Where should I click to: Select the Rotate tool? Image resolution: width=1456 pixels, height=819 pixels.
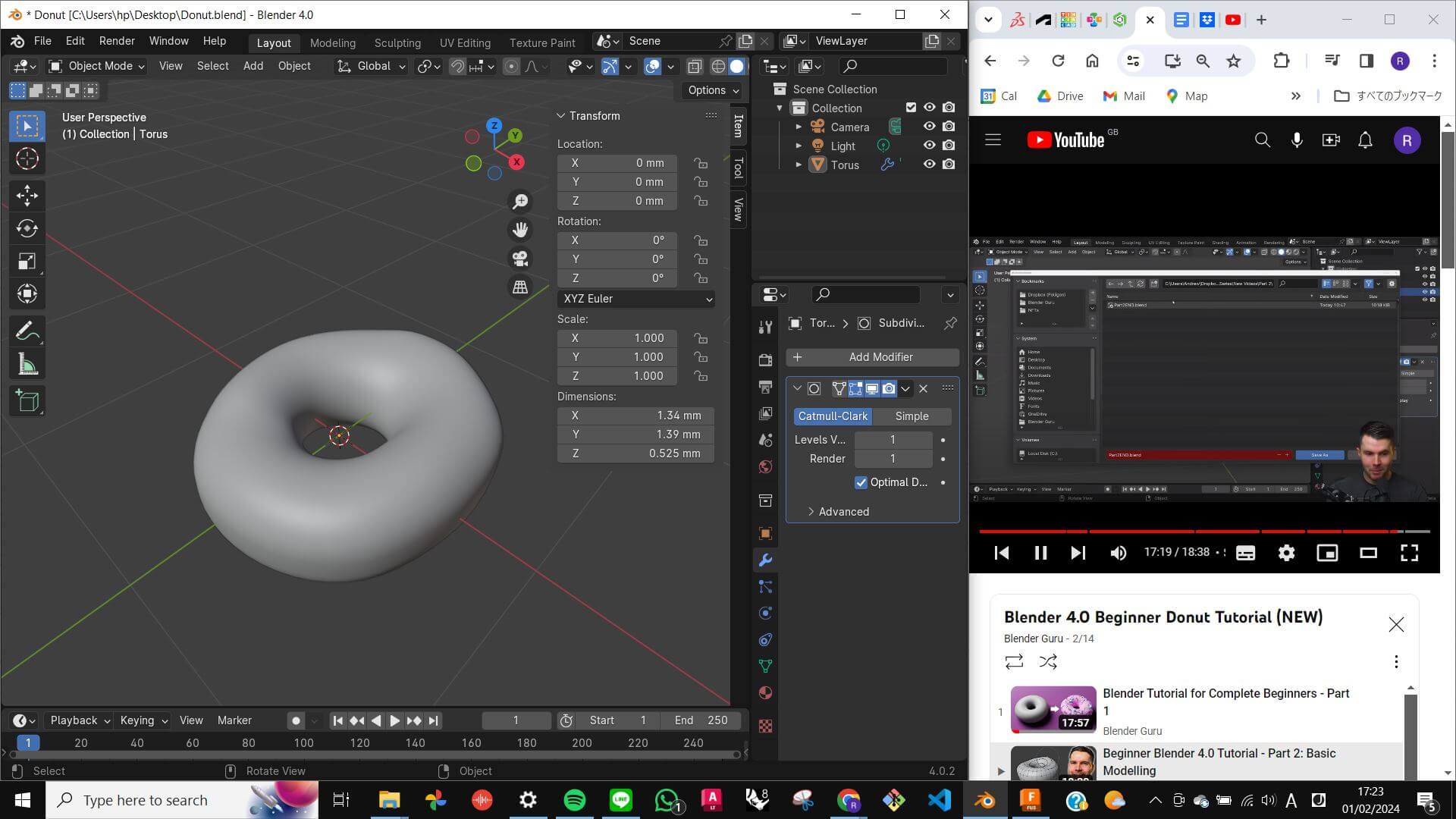pyautogui.click(x=27, y=228)
